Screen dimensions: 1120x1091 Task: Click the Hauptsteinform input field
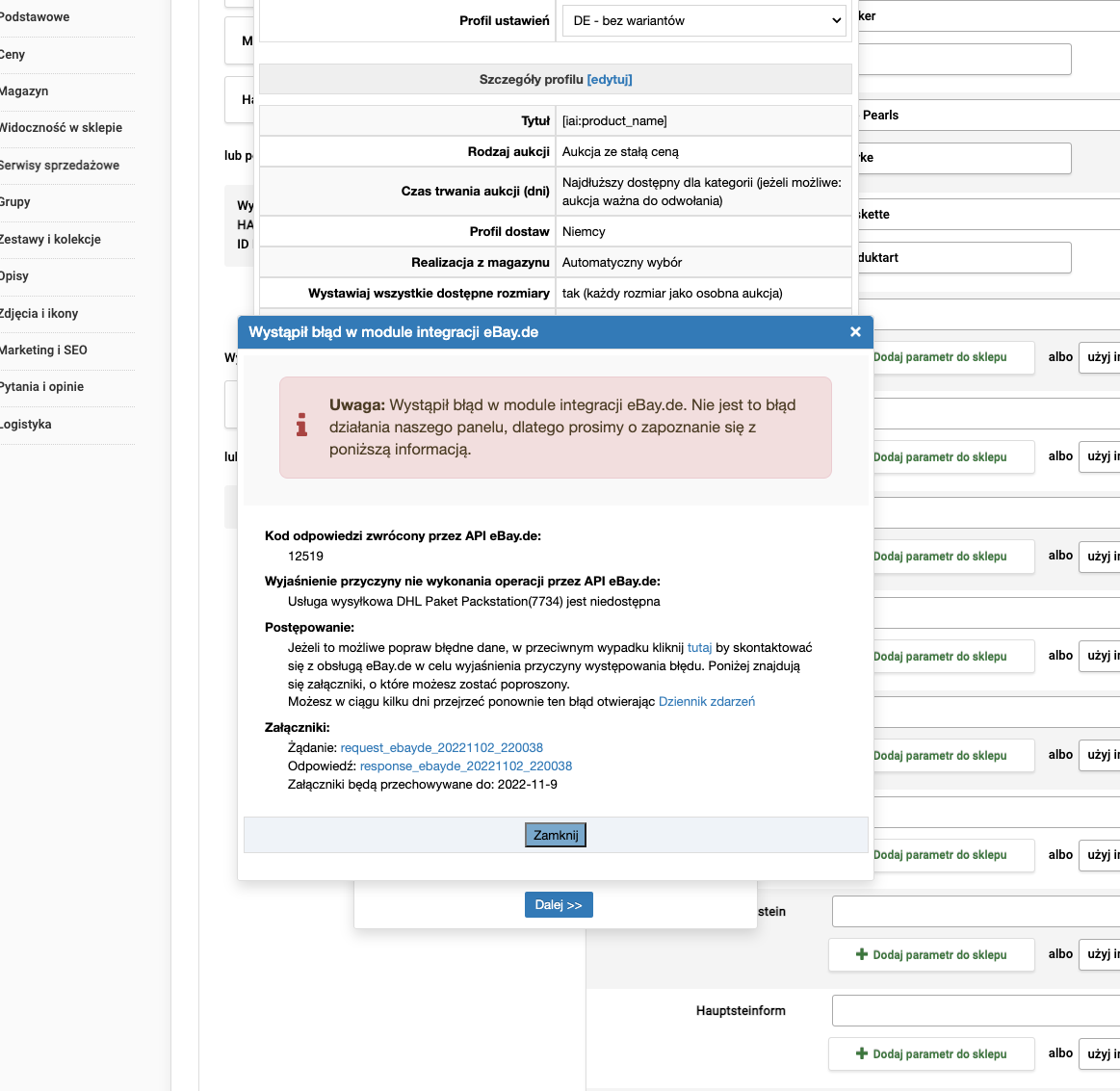coord(976,1010)
